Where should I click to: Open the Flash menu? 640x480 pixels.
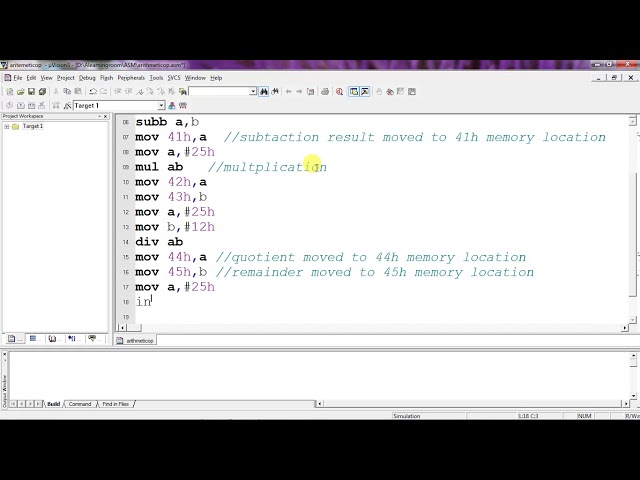coord(107,78)
